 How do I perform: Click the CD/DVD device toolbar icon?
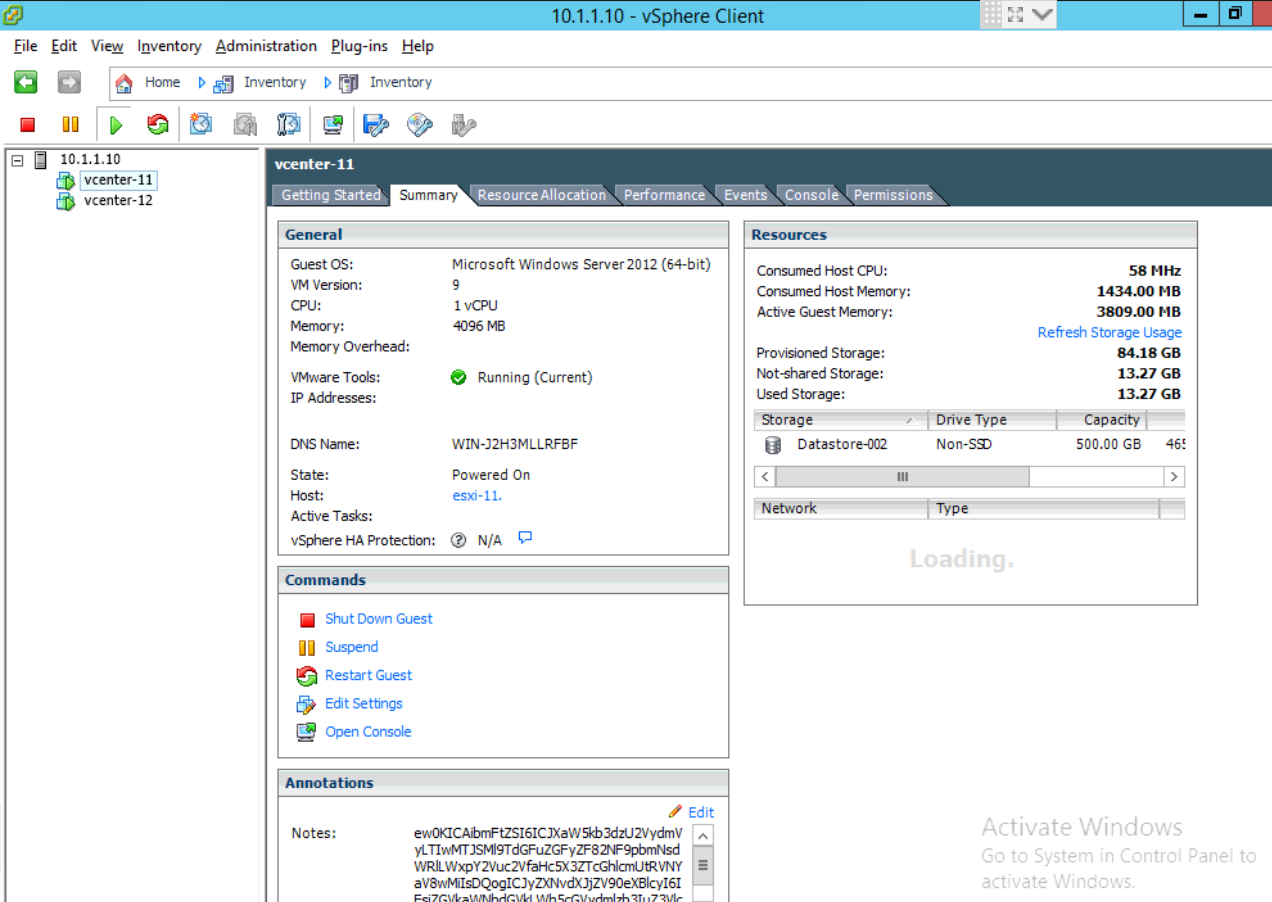pos(419,124)
